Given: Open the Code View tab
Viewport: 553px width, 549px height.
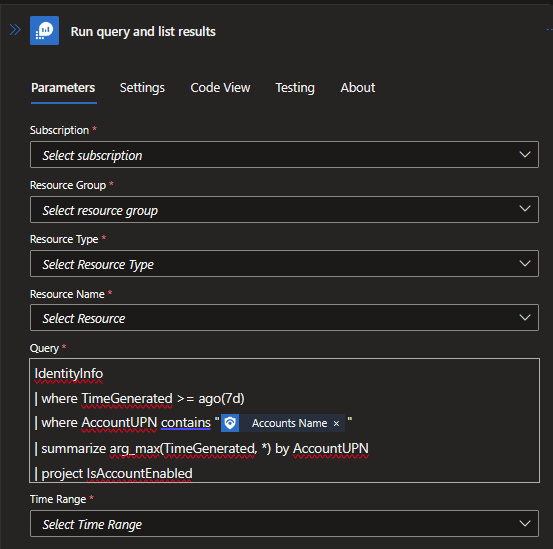Looking at the screenshot, I should coord(220,88).
